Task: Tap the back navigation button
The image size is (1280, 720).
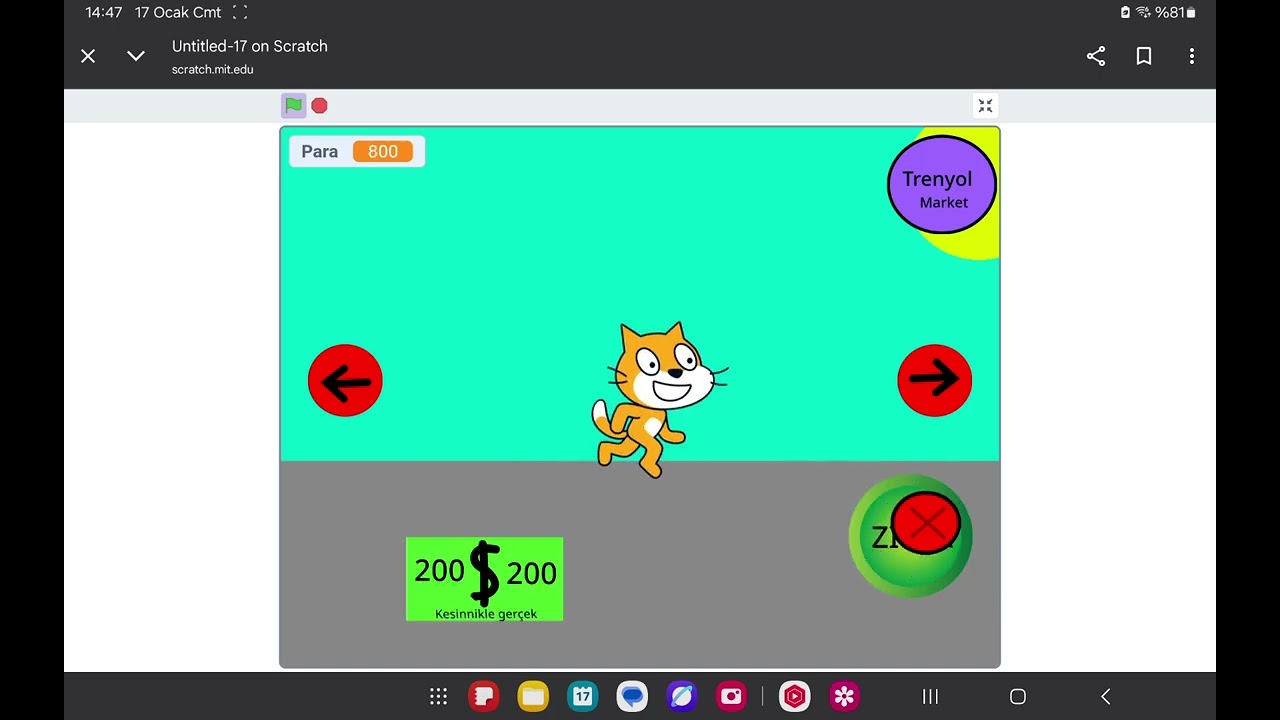Action: tap(1105, 696)
